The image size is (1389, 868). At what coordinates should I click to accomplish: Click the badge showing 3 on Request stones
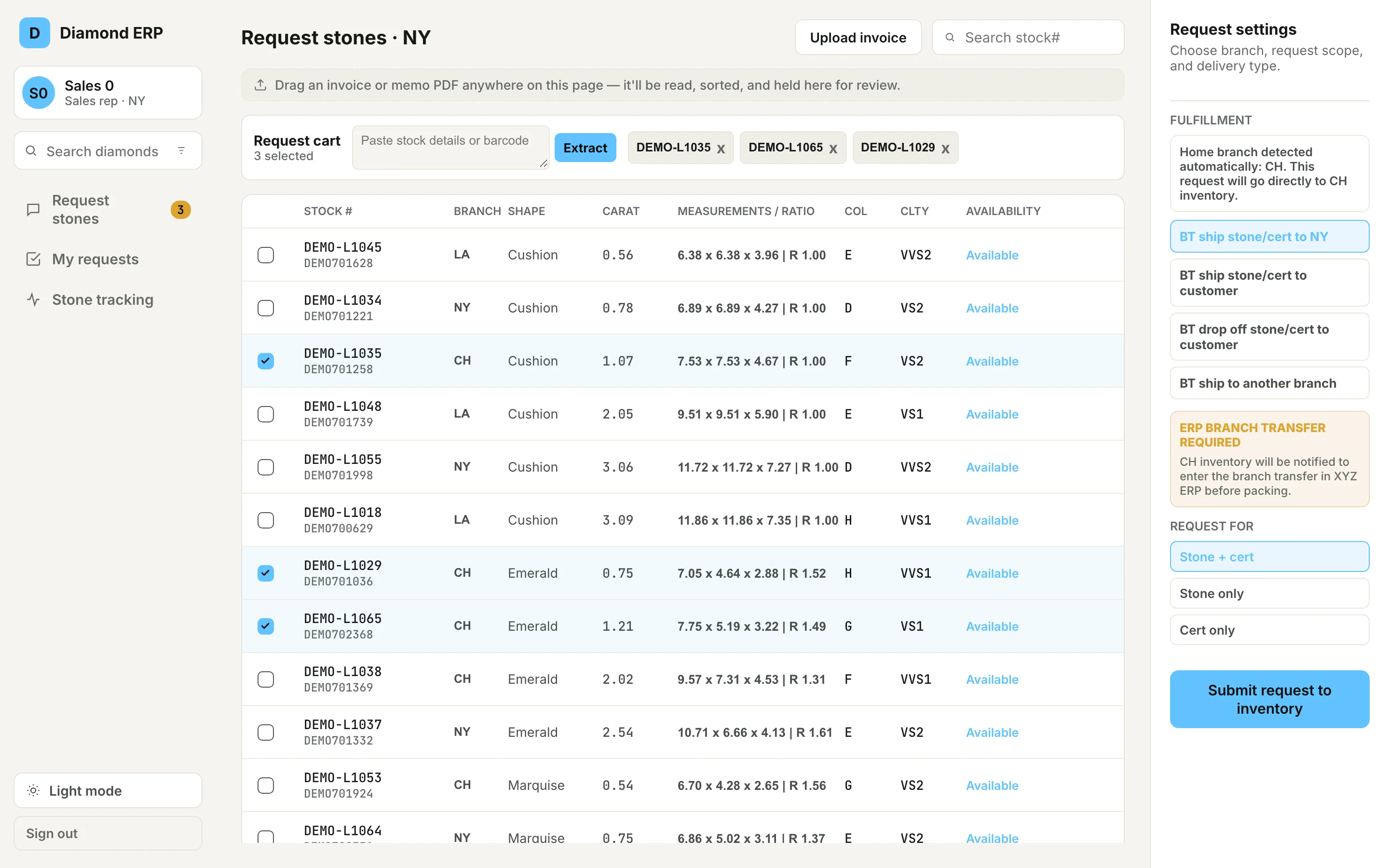pyautogui.click(x=180, y=210)
